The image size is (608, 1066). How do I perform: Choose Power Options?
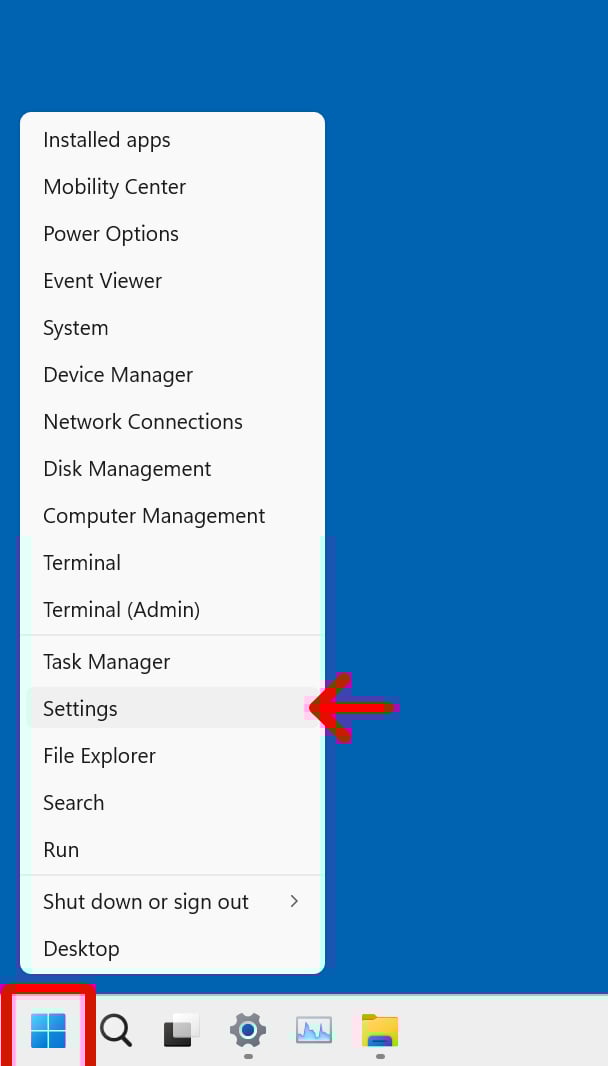(x=111, y=234)
